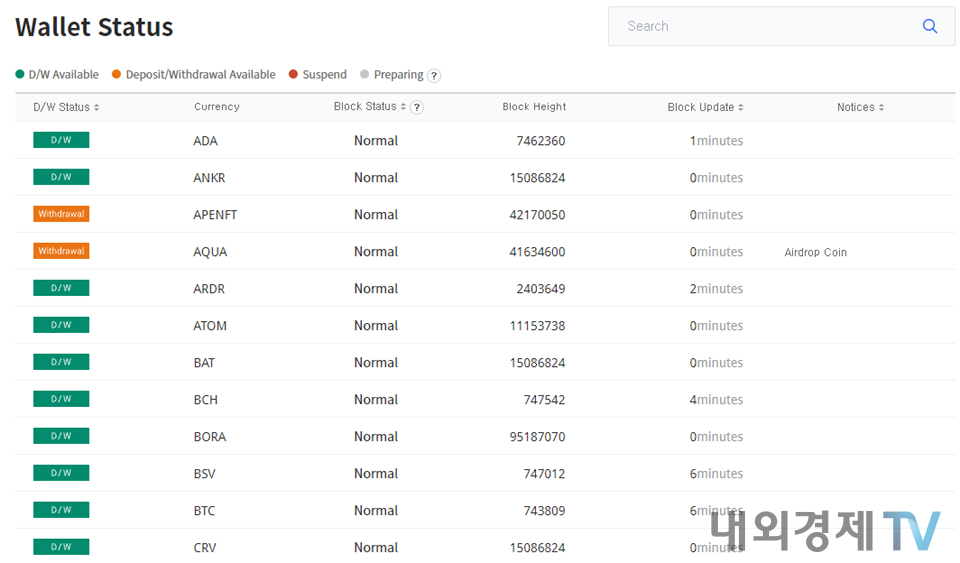960x563 pixels.
Task: Click the help icon beside Preparing
Action: (434, 76)
